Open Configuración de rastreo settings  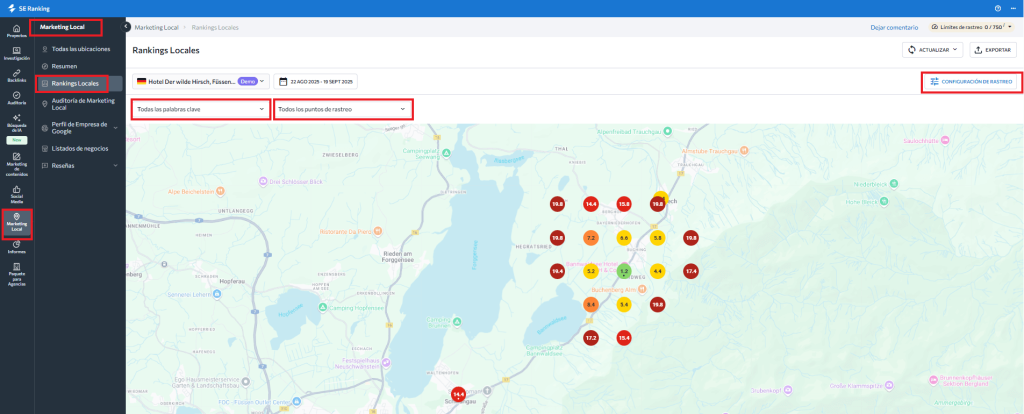[971, 81]
